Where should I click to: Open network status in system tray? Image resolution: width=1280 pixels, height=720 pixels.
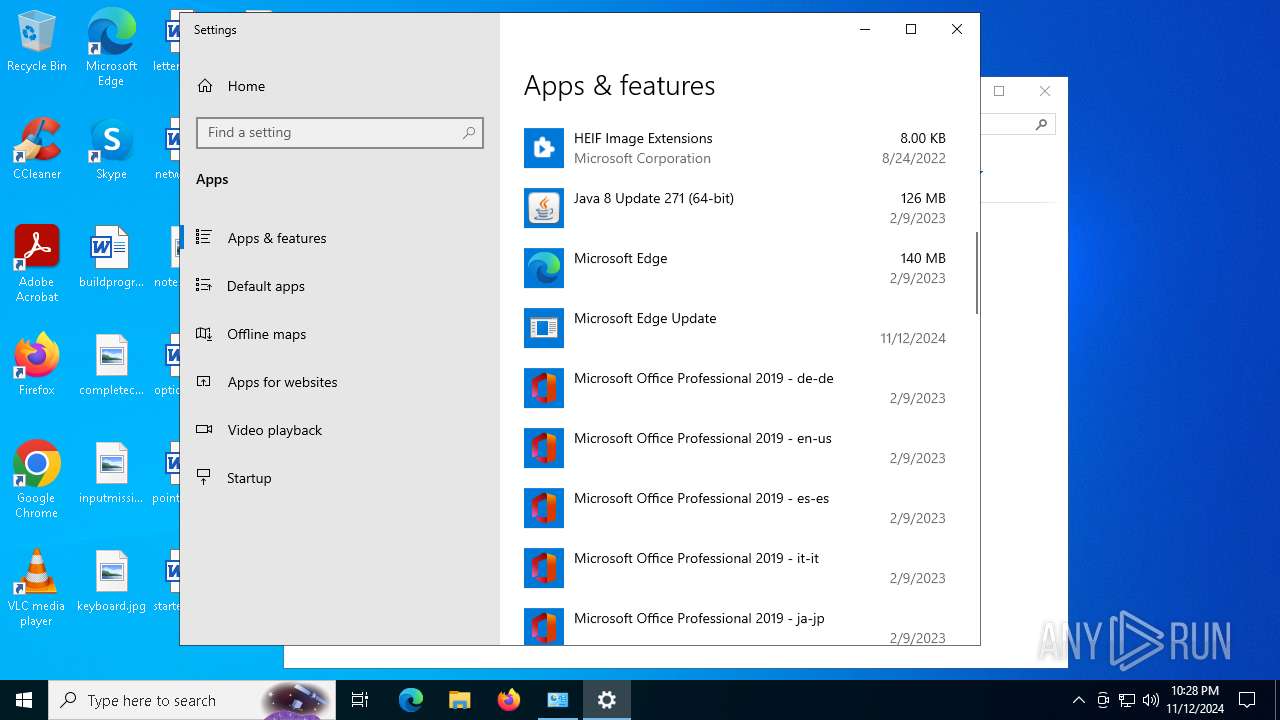coord(1127,700)
